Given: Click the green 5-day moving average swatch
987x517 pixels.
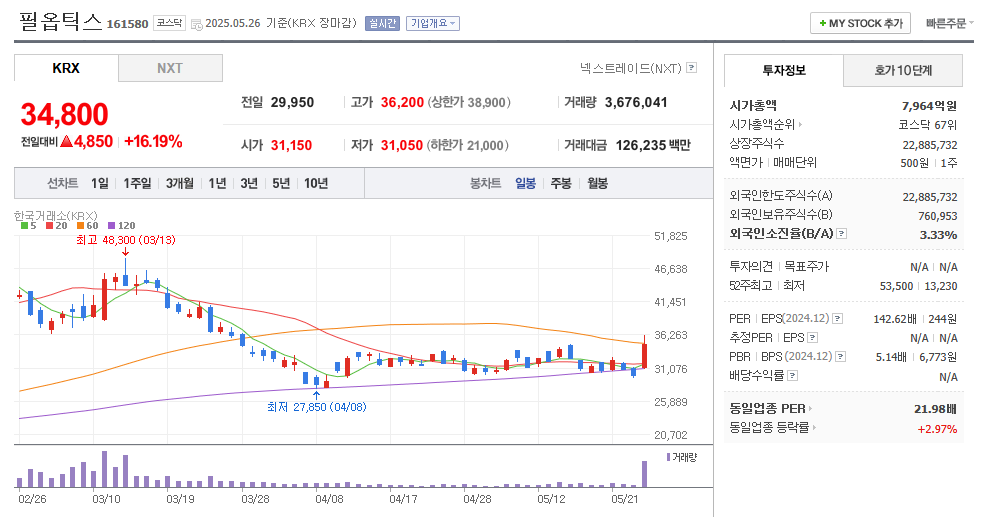Looking at the screenshot, I should click(x=24, y=225).
